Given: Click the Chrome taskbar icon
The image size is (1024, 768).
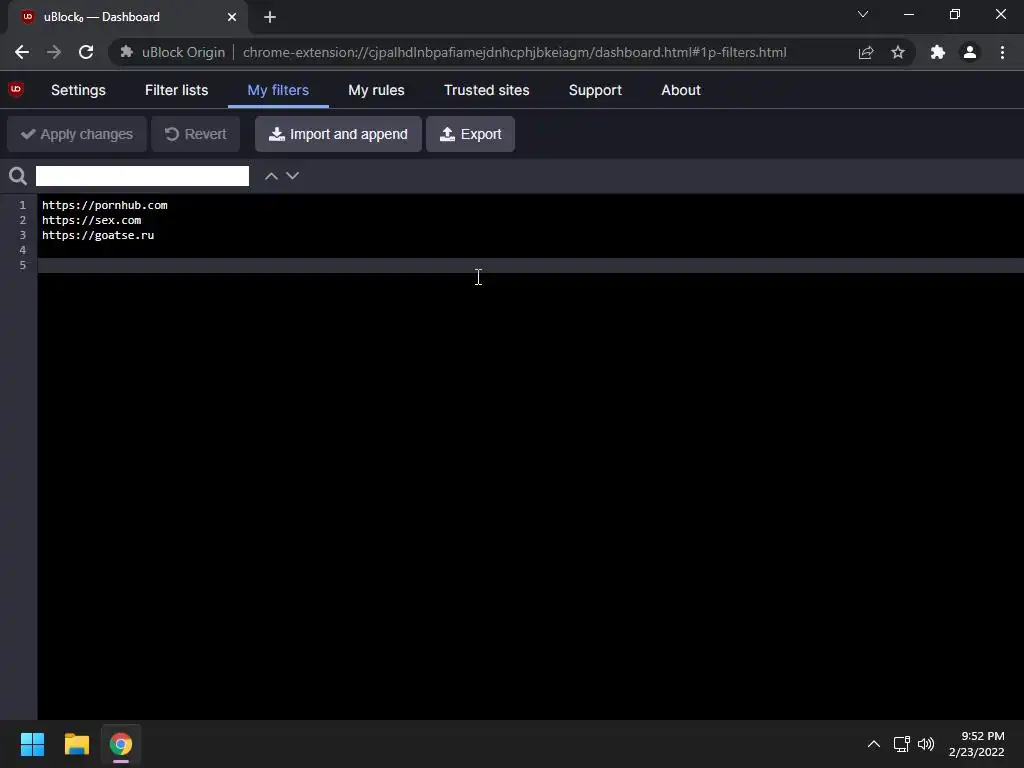Looking at the screenshot, I should point(121,744).
